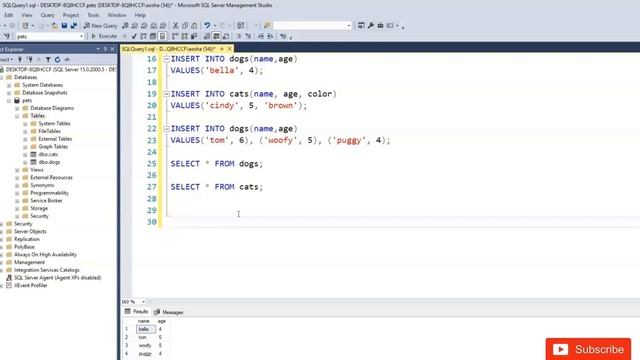This screenshot has height=360, width=640.
Task: Decrease indent of selected lines
Action: (x=261, y=36)
